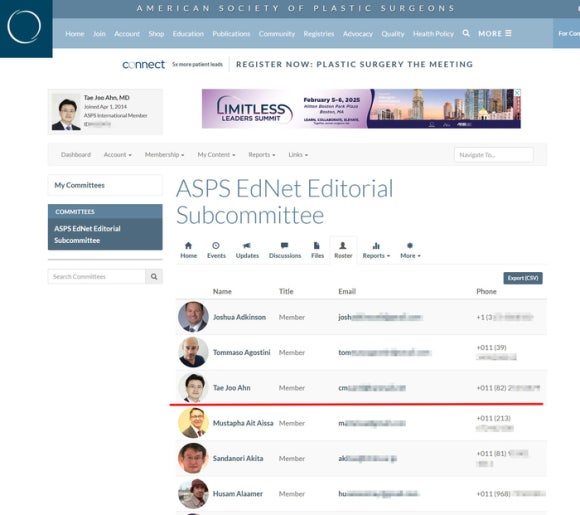Expand the Membership dropdown
The width and height of the screenshot is (580, 515).
(164, 155)
